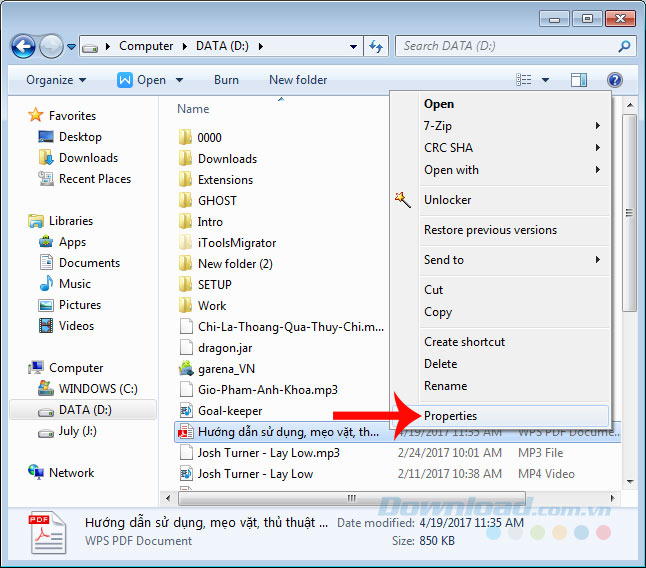Select Libraries in navigation pane
This screenshot has height=568, width=646.
70,221
